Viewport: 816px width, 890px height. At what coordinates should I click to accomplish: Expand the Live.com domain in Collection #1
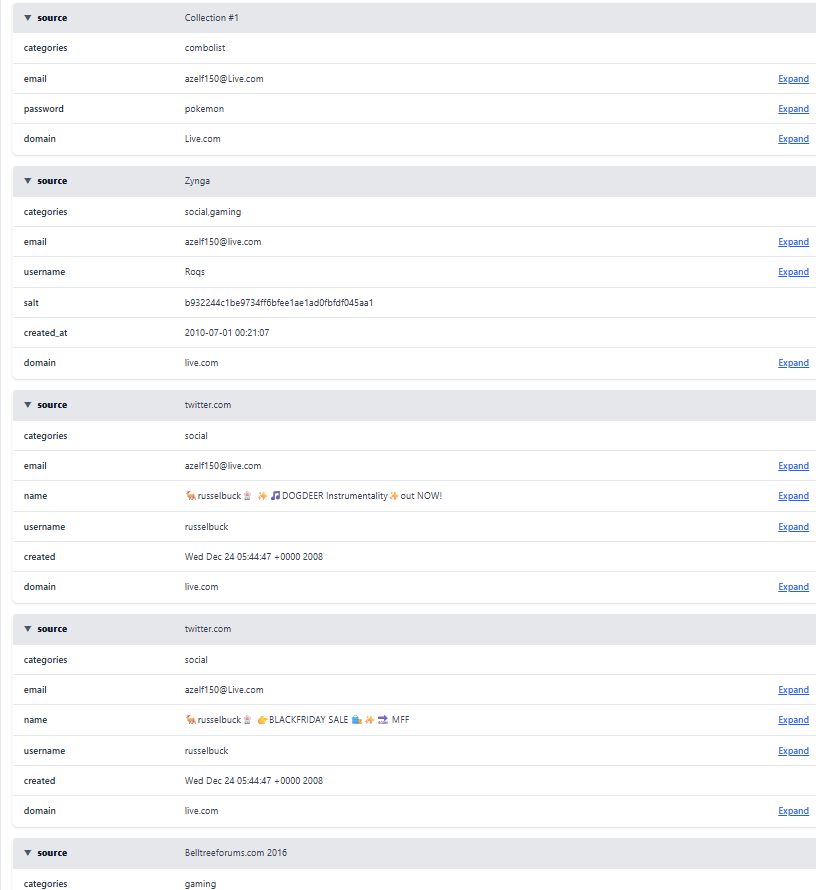[x=793, y=139]
